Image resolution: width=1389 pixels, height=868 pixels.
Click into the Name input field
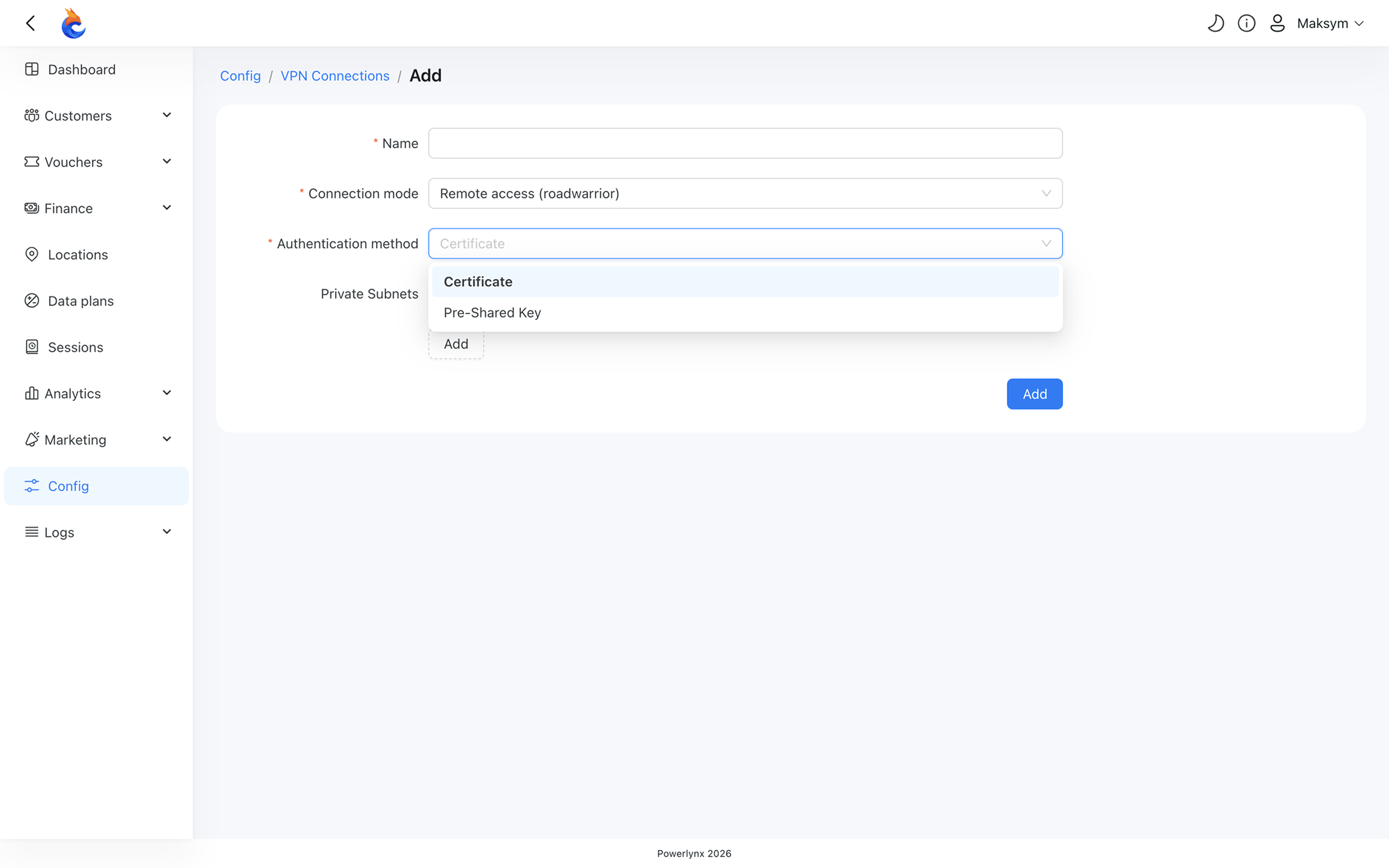tap(745, 144)
